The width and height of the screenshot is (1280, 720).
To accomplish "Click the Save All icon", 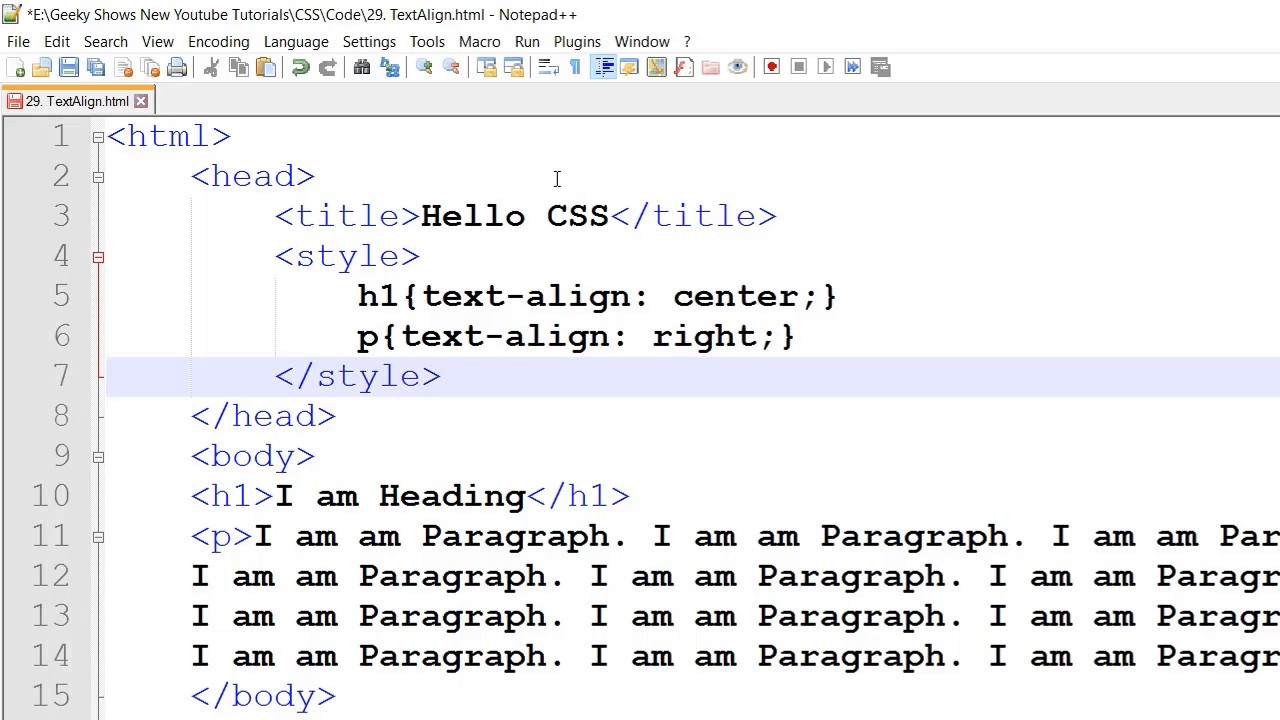I will point(96,67).
